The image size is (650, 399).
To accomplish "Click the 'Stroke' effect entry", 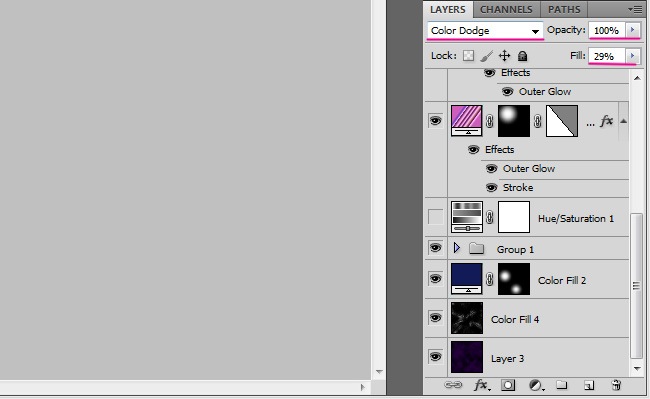I will [x=518, y=188].
